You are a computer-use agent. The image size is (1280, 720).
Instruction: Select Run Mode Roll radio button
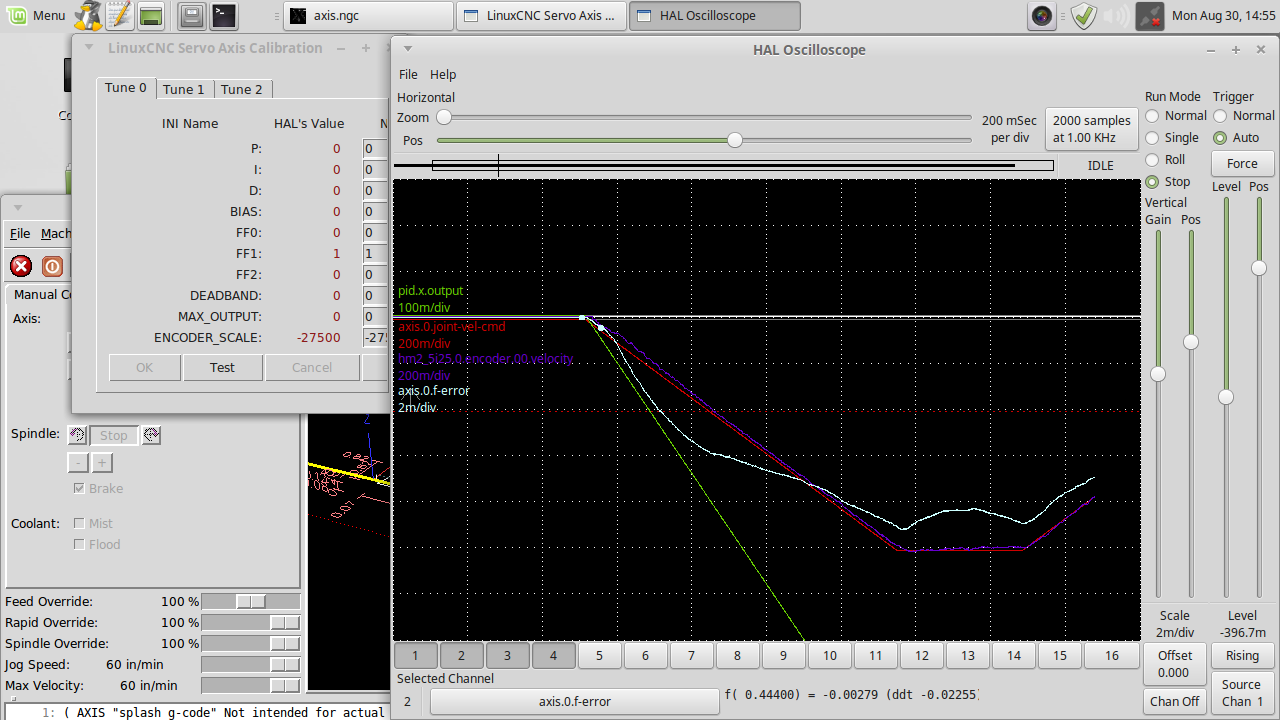pos(1152,160)
